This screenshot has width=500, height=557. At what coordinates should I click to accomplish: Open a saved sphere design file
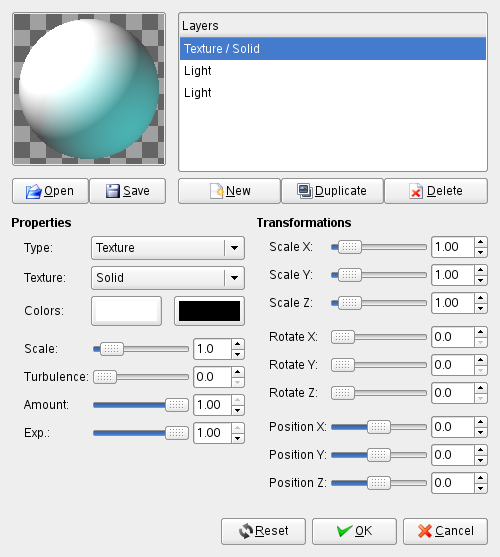(x=50, y=191)
